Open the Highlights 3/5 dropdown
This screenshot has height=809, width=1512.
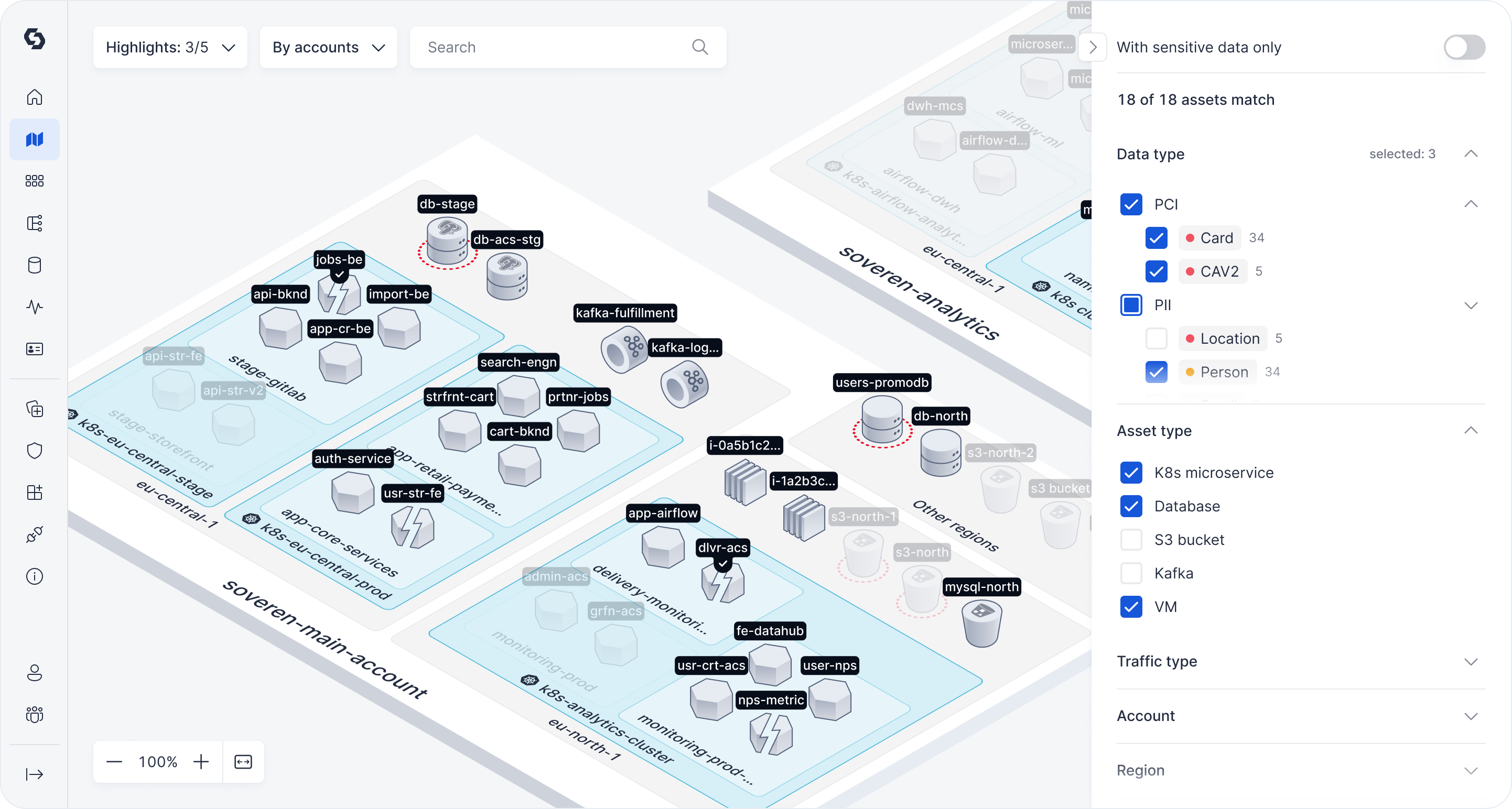170,47
